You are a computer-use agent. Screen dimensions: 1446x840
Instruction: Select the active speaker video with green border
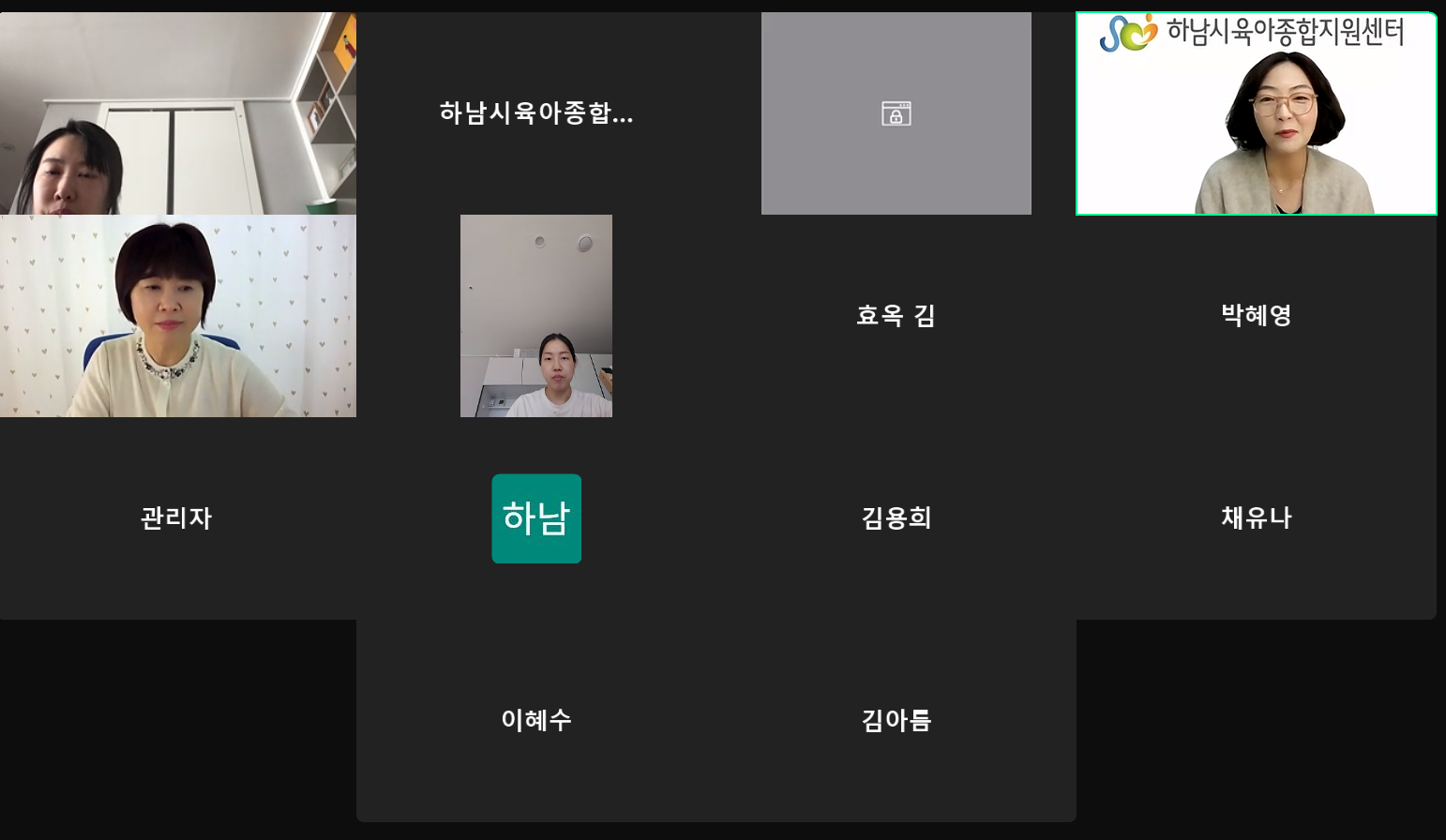[x=1257, y=113]
